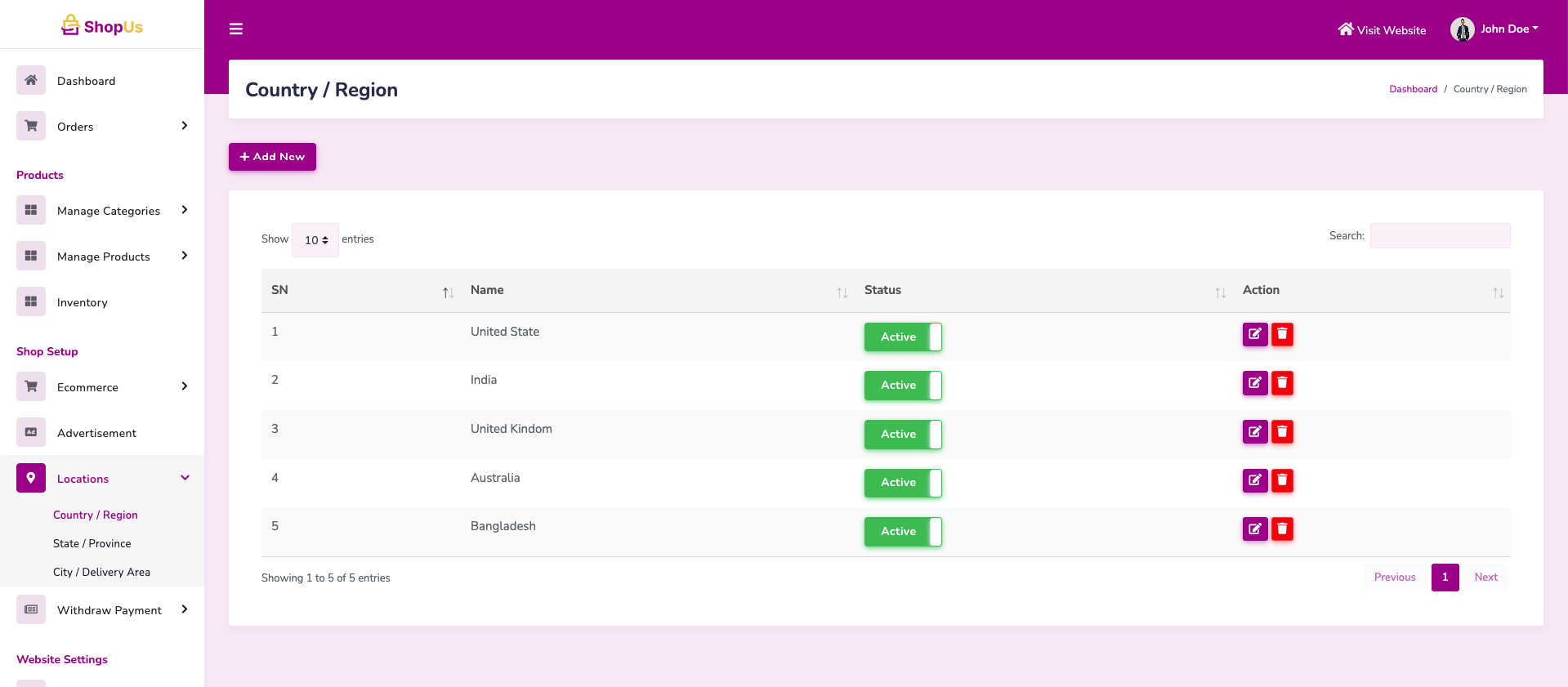Toggle Active status for United Kindom
1568x687 pixels.
click(902, 435)
